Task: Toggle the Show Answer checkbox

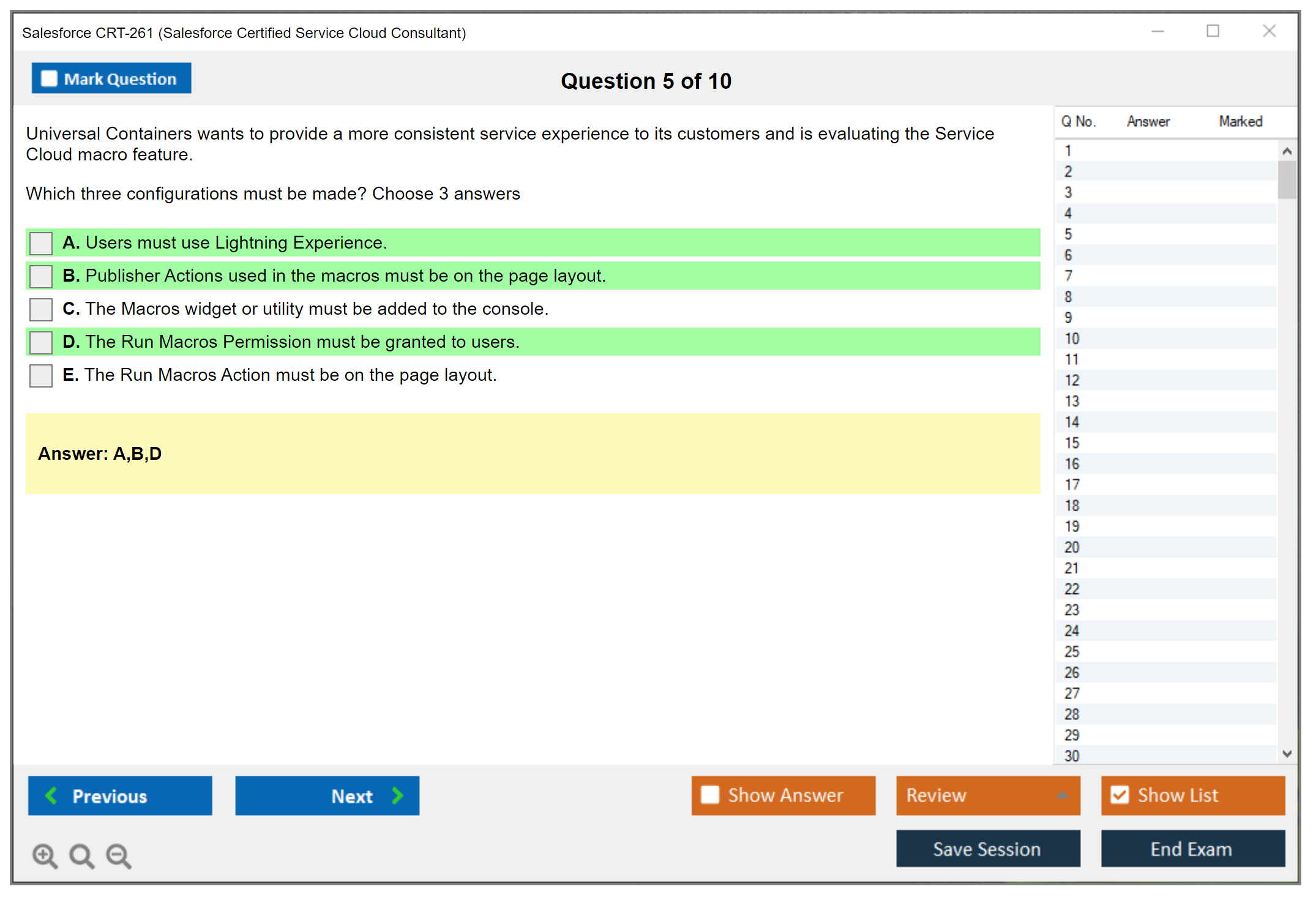Action: coord(710,795)
